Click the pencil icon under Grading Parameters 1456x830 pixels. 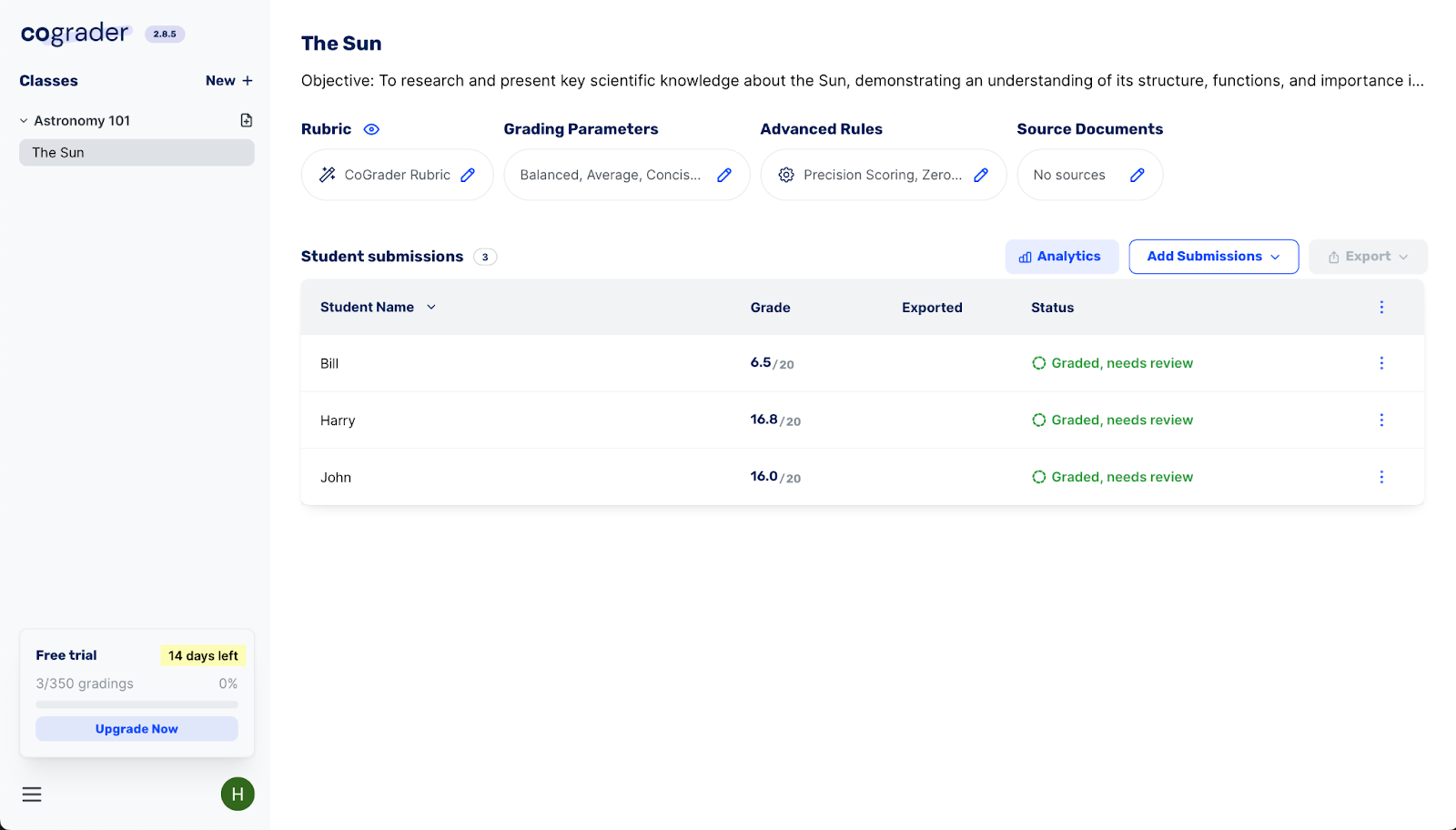pos(724,174)
